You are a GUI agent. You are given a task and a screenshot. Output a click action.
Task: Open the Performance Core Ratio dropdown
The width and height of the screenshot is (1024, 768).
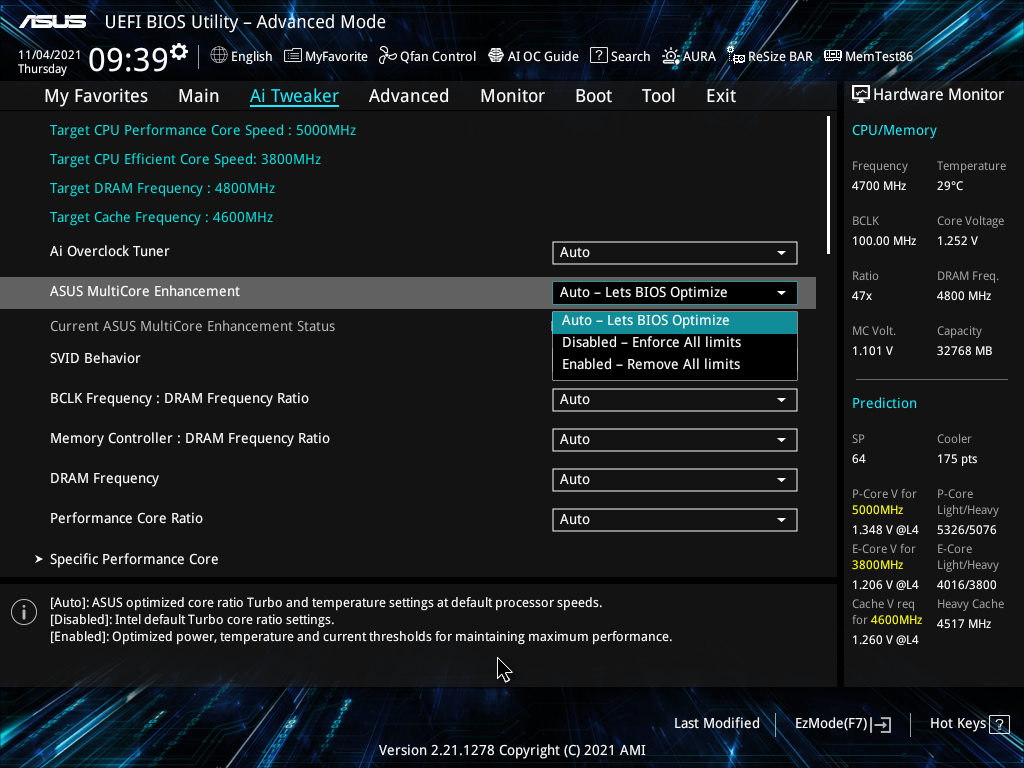(x=675, y=519)
